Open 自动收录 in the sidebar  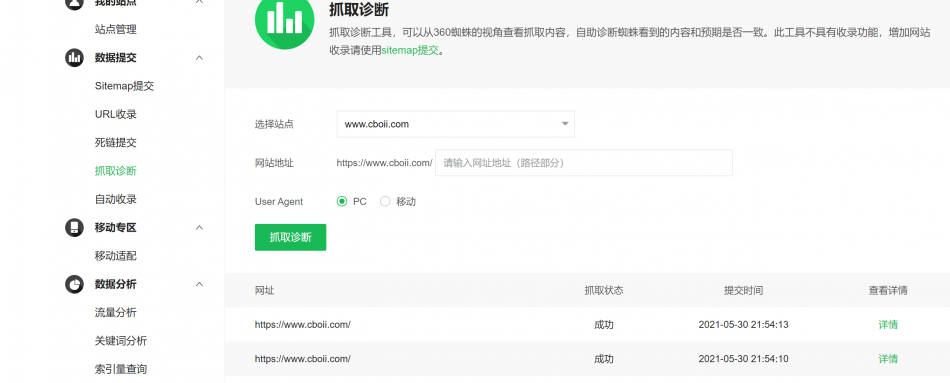click(x=116, y=199)
